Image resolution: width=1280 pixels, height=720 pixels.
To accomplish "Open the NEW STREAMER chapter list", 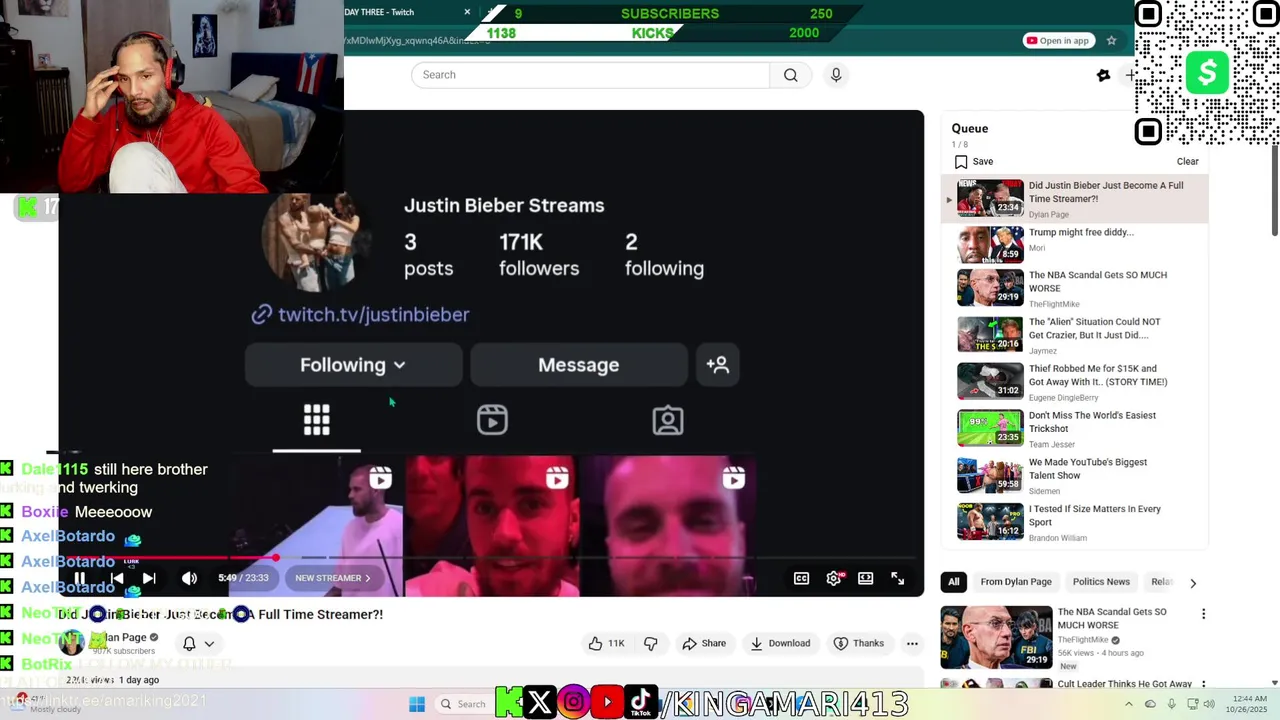I will tap(333, 578).
